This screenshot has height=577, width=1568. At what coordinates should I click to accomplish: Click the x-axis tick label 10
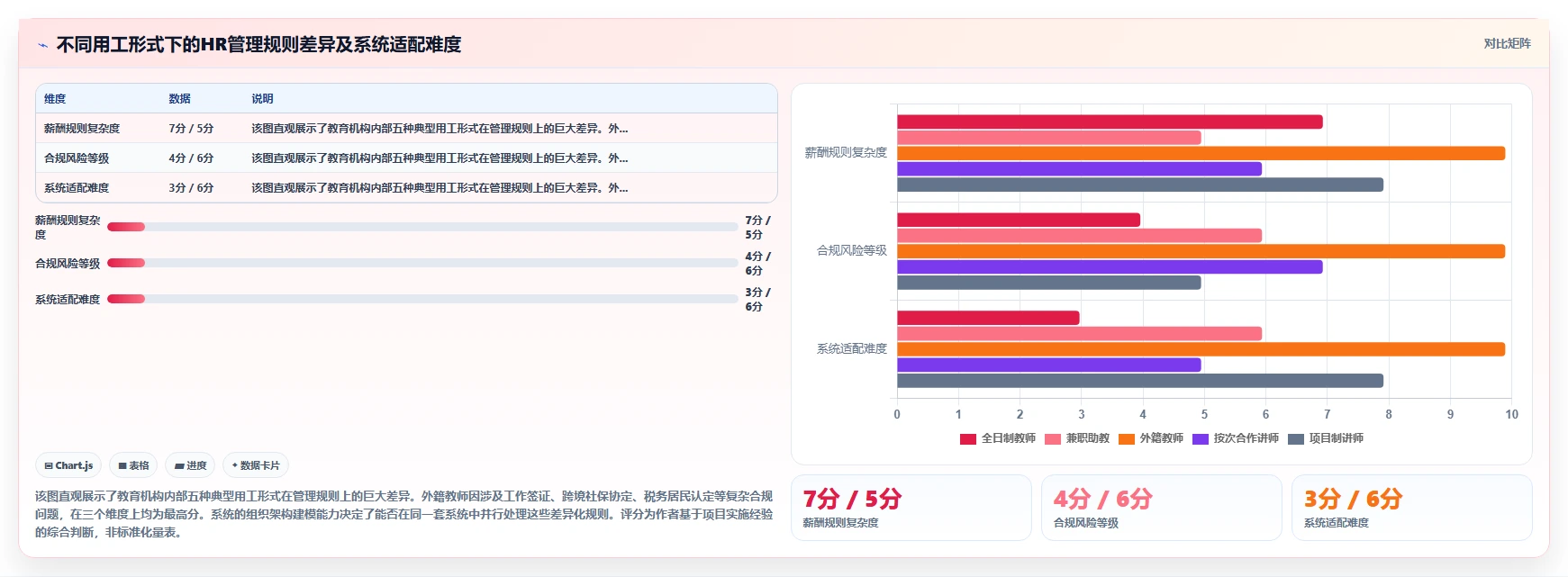pos(1511,414)
